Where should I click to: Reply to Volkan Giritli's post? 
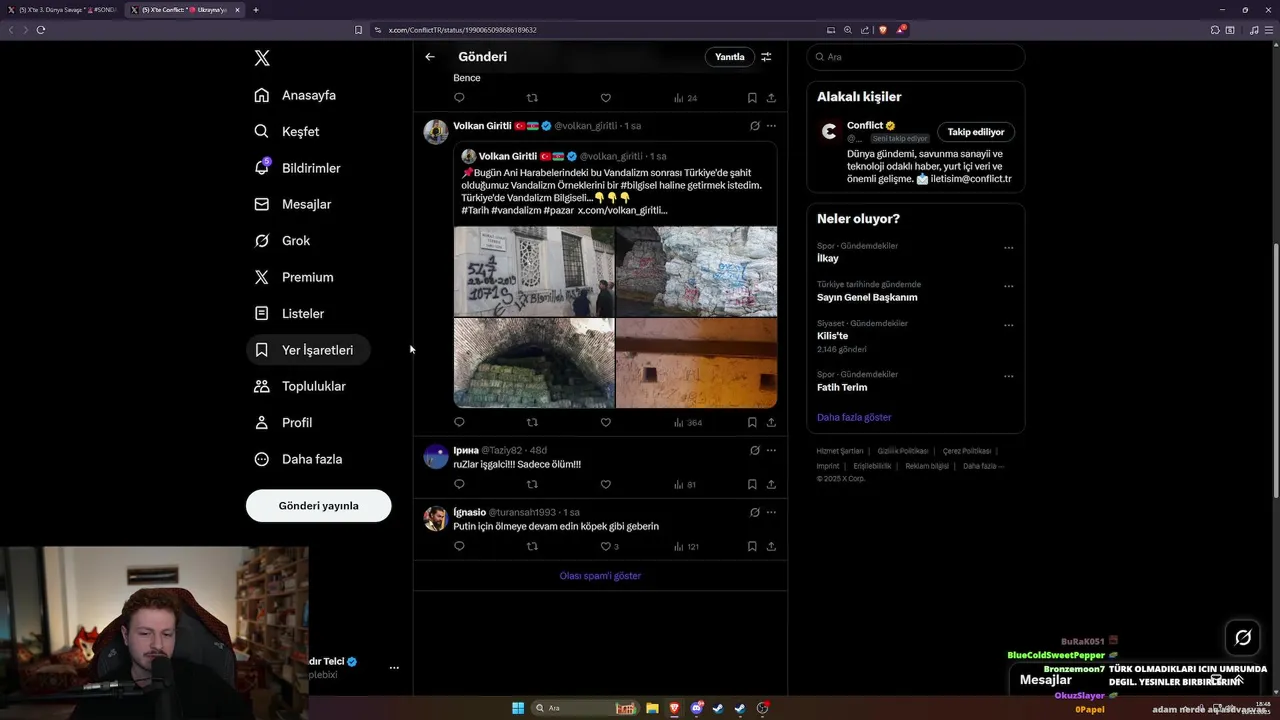click(459, 422)
